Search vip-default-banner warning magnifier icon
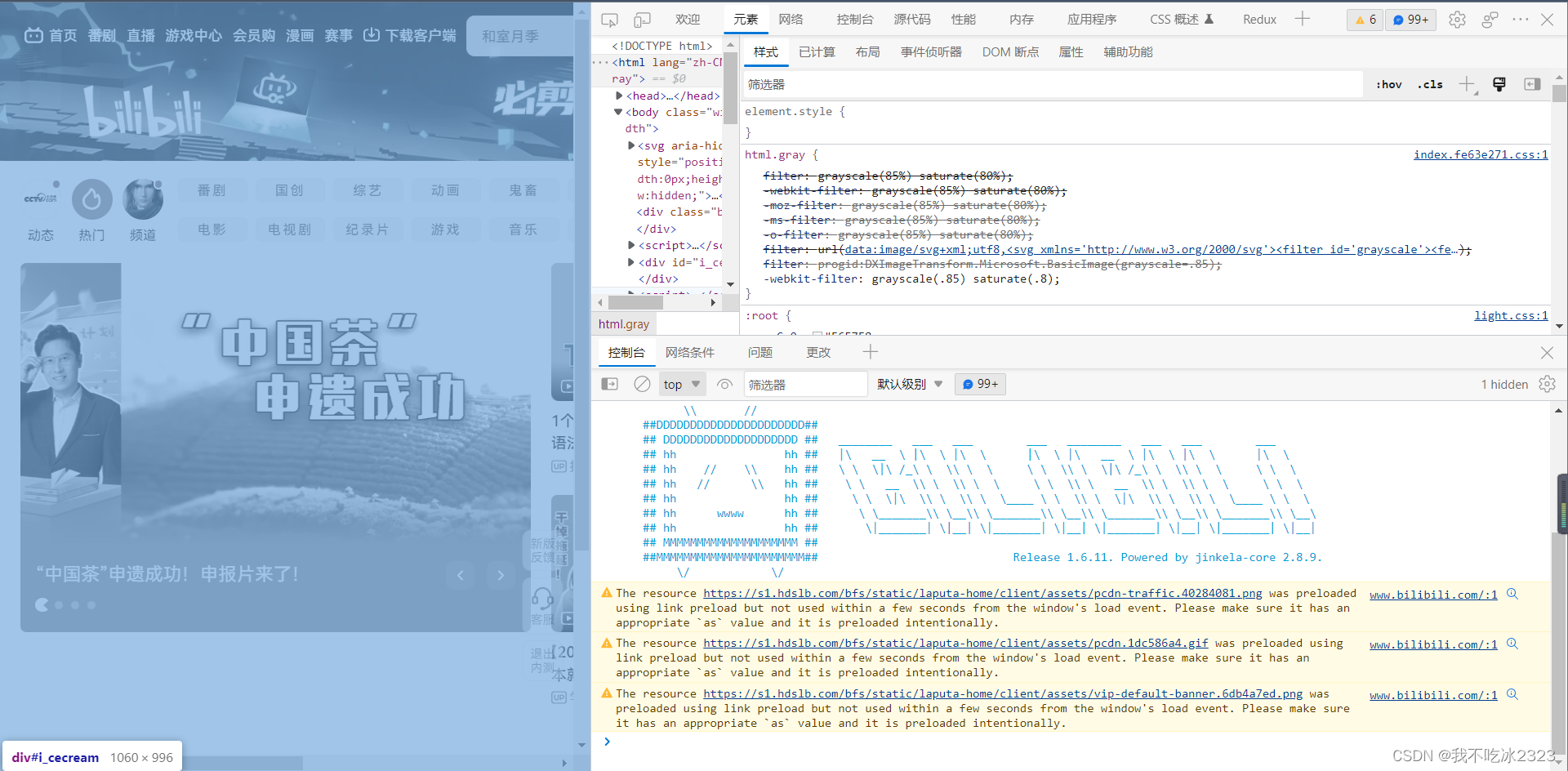 tap(1512, 694)
